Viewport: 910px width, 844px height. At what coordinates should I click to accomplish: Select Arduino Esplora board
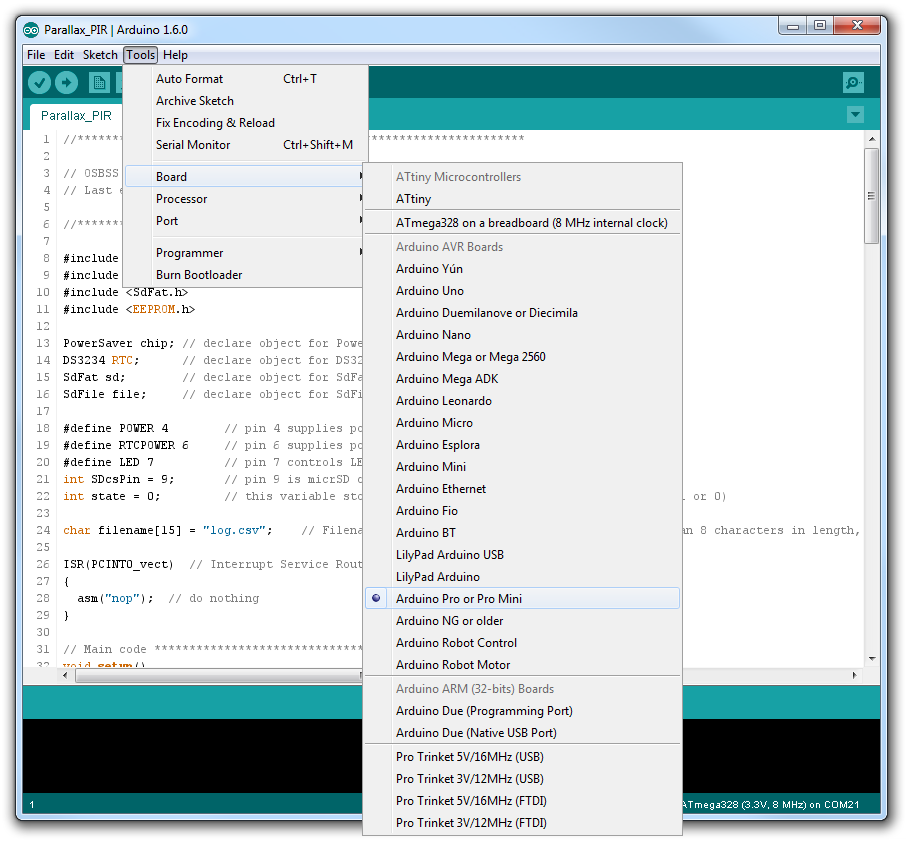pos(522,445)
